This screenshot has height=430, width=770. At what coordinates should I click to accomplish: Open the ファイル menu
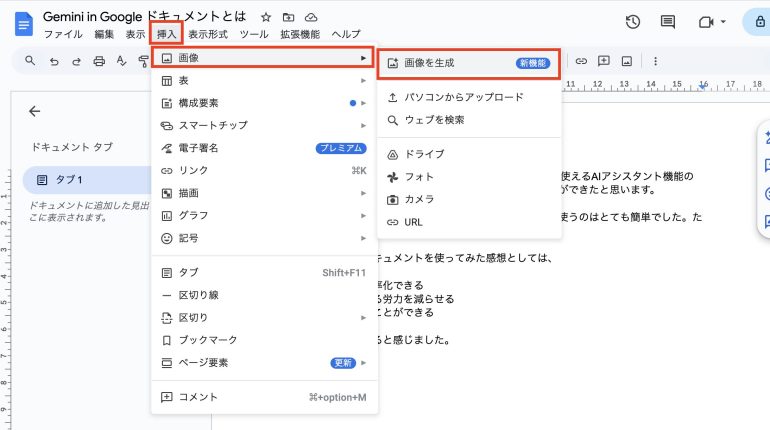[63, 34]
